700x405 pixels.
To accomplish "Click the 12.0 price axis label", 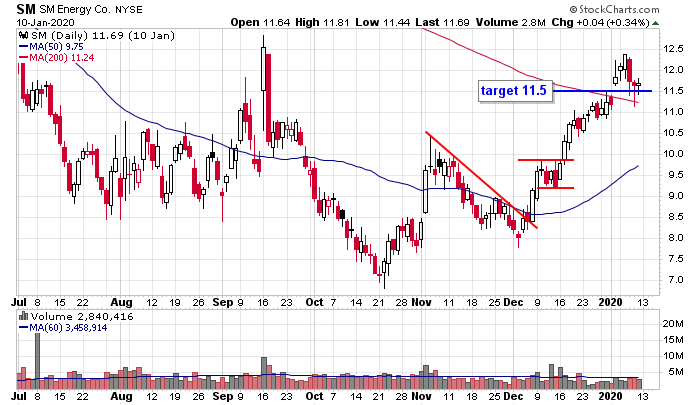I will (x=673, y=70).
